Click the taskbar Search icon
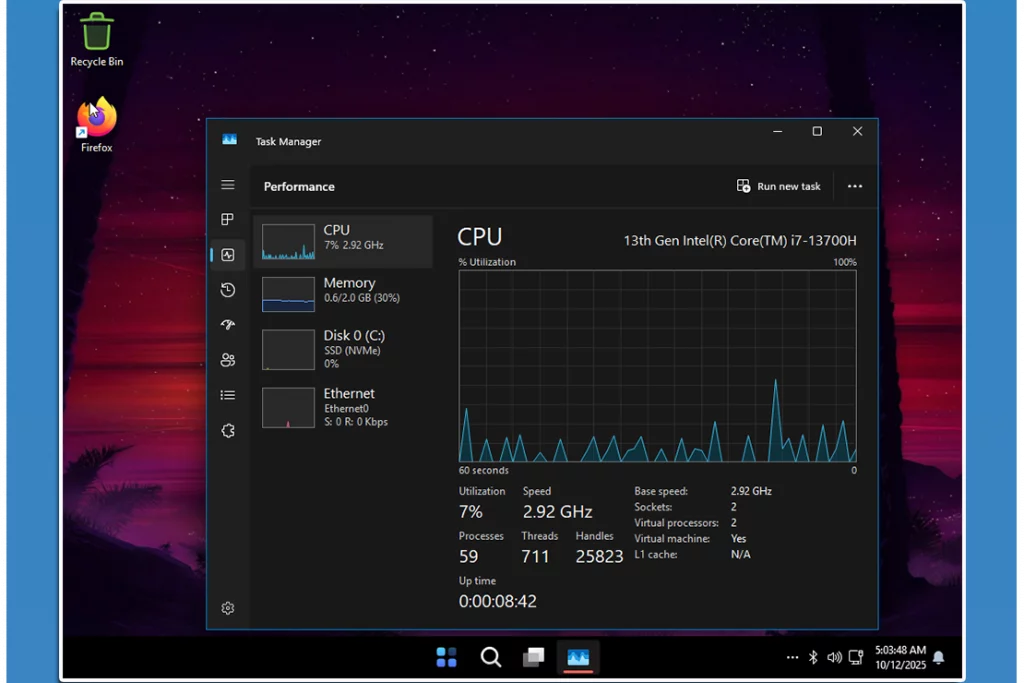The height and width of the screenshot is (683, 1024). pyautogui.click(x=490, y=657)
